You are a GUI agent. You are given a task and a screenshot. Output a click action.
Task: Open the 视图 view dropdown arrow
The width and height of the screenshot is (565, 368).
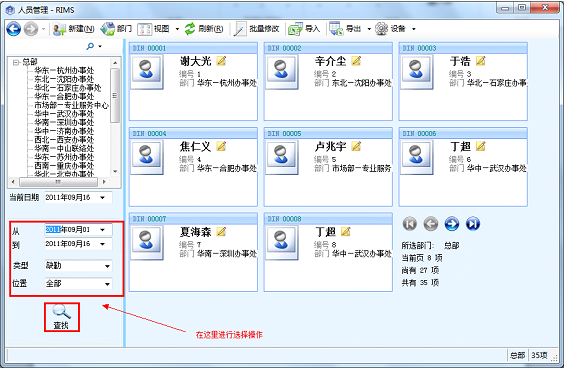point(177,29)
